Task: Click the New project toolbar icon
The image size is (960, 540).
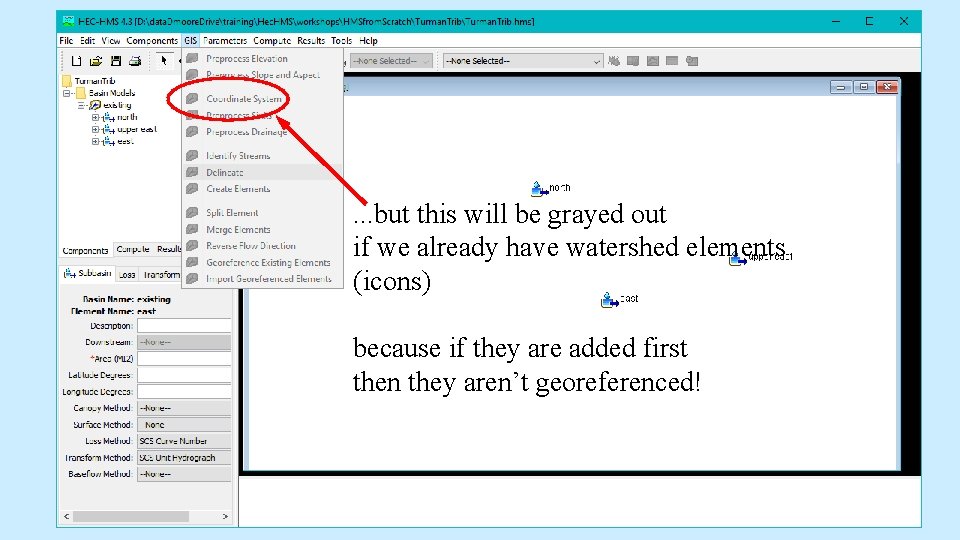Action: 77,61
